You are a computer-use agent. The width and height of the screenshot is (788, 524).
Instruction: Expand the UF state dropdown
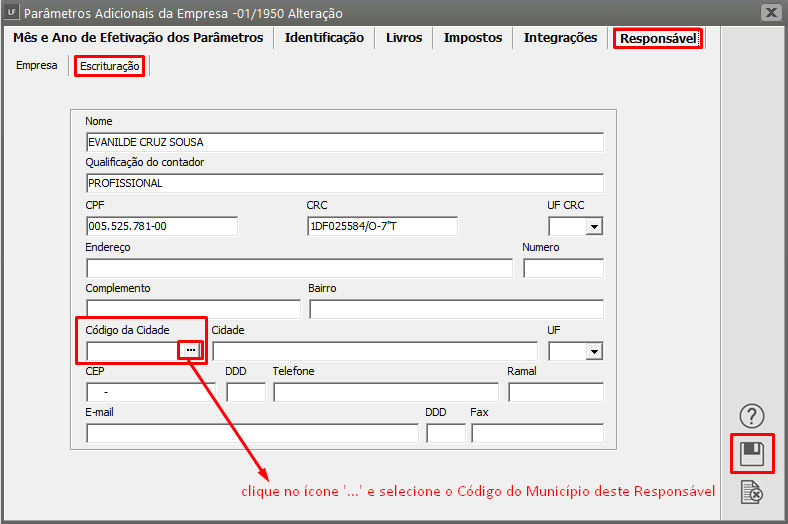(x=594, y=351)
